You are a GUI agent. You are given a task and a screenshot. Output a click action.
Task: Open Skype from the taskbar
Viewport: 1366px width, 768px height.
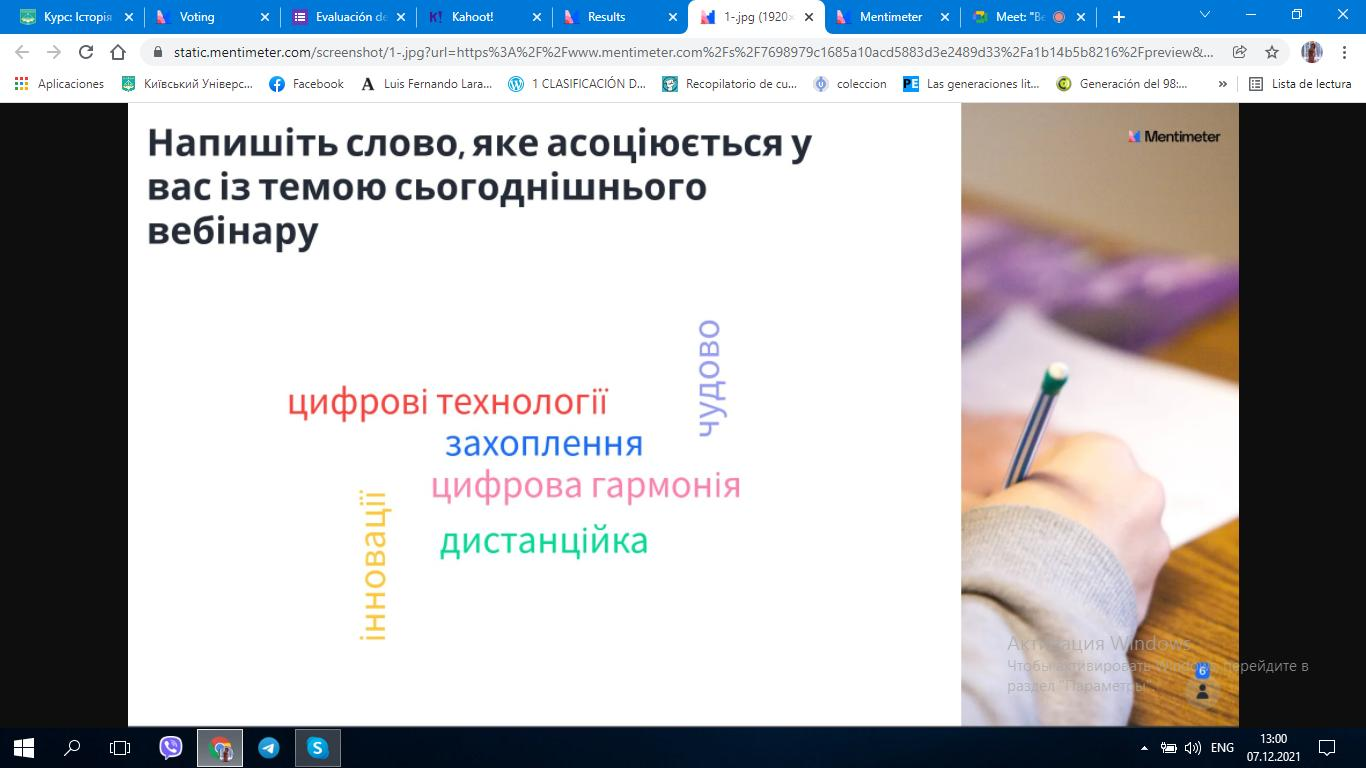click(x=317, y=747)
